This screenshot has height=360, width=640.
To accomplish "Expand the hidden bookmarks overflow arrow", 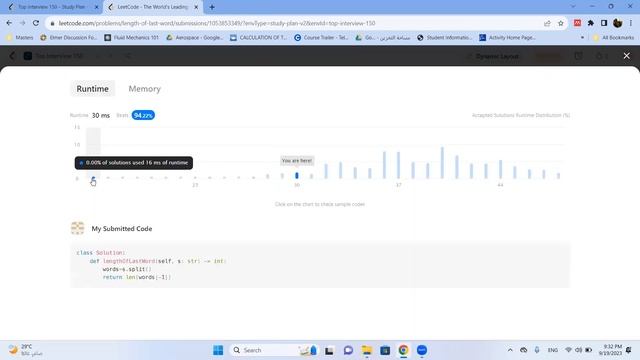I will click(x=582, y=38).
